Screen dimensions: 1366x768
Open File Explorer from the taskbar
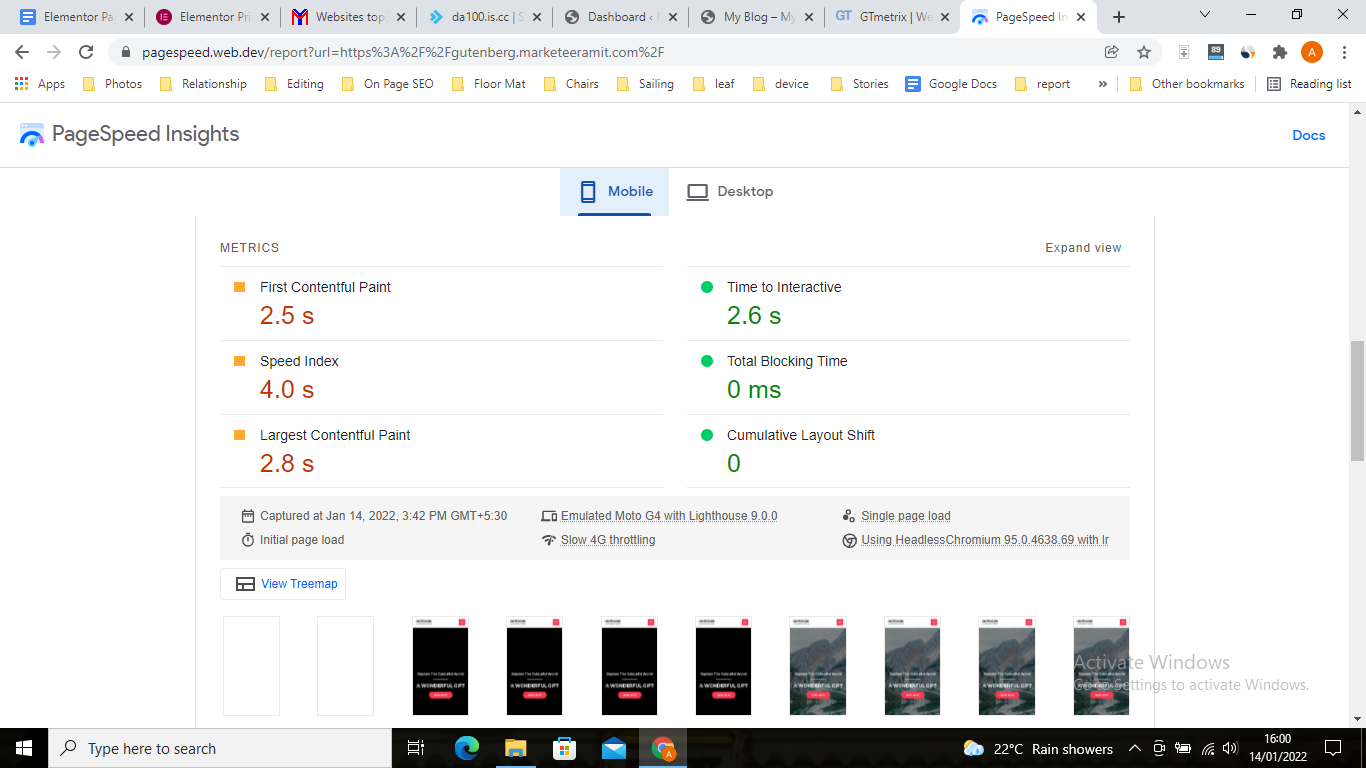516,748
